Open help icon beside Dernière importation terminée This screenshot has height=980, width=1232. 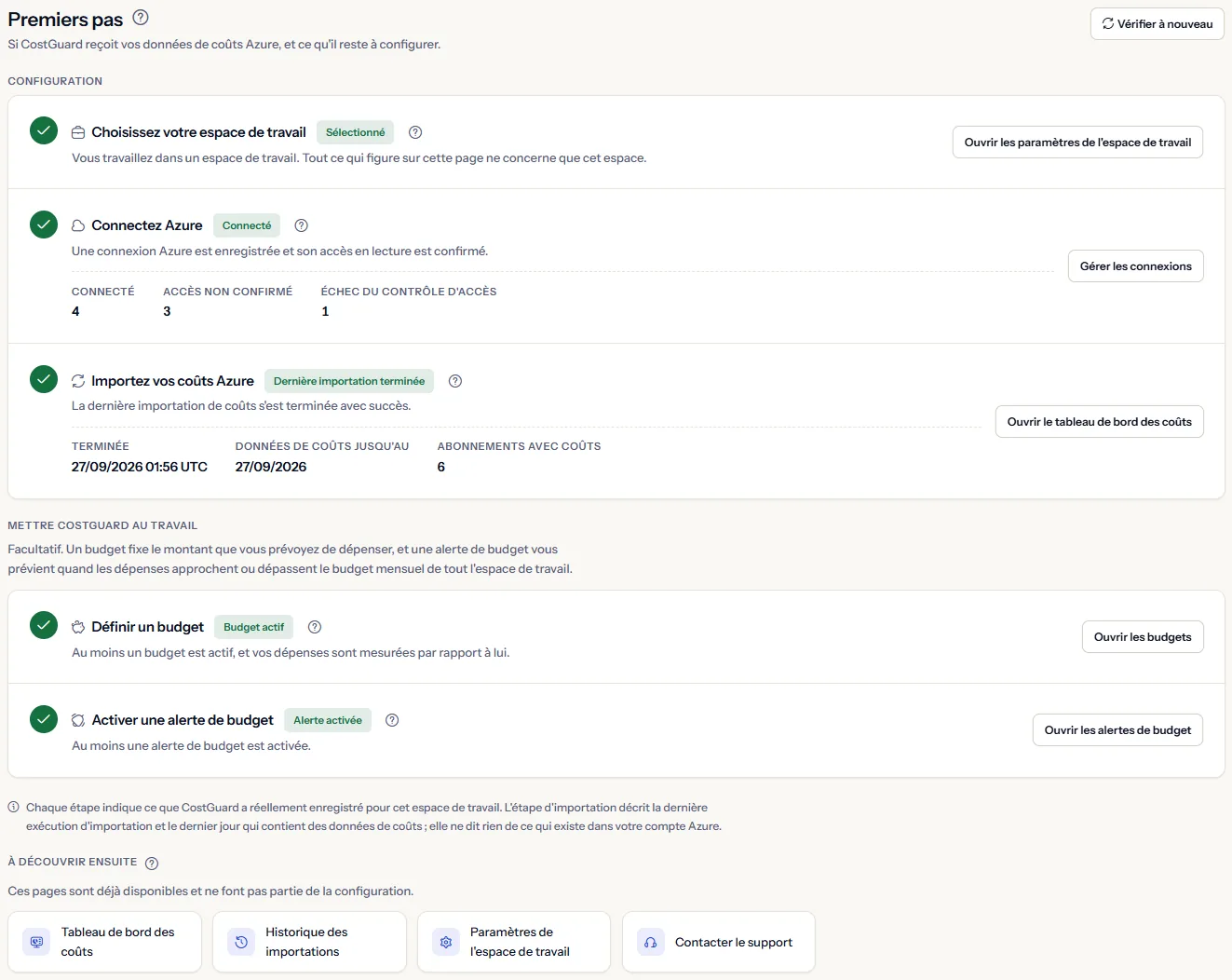pos(455,381)
